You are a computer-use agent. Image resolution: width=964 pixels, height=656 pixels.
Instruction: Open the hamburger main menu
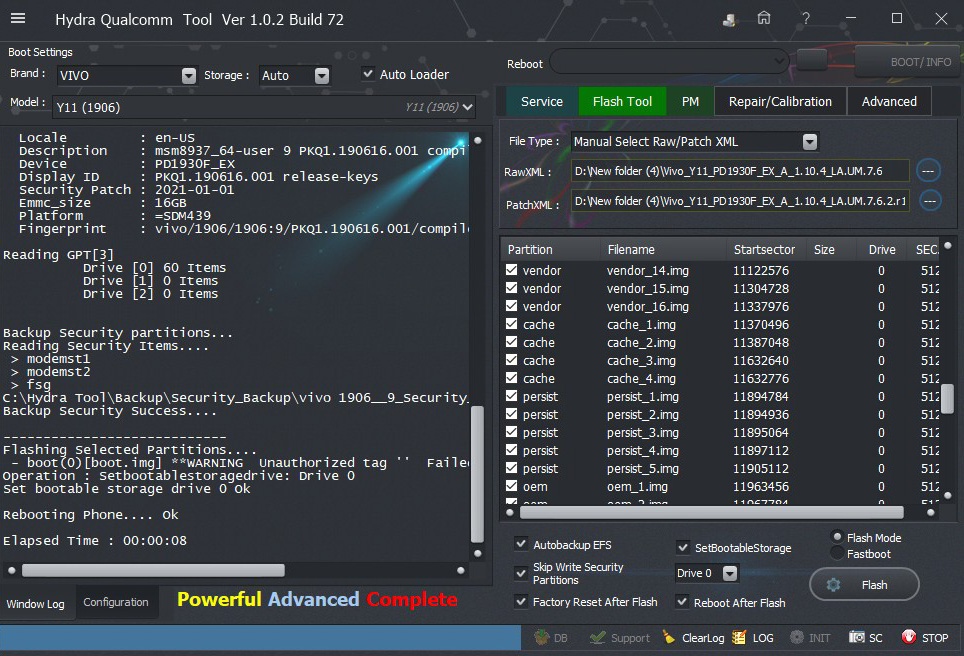[x=18, y=18]
